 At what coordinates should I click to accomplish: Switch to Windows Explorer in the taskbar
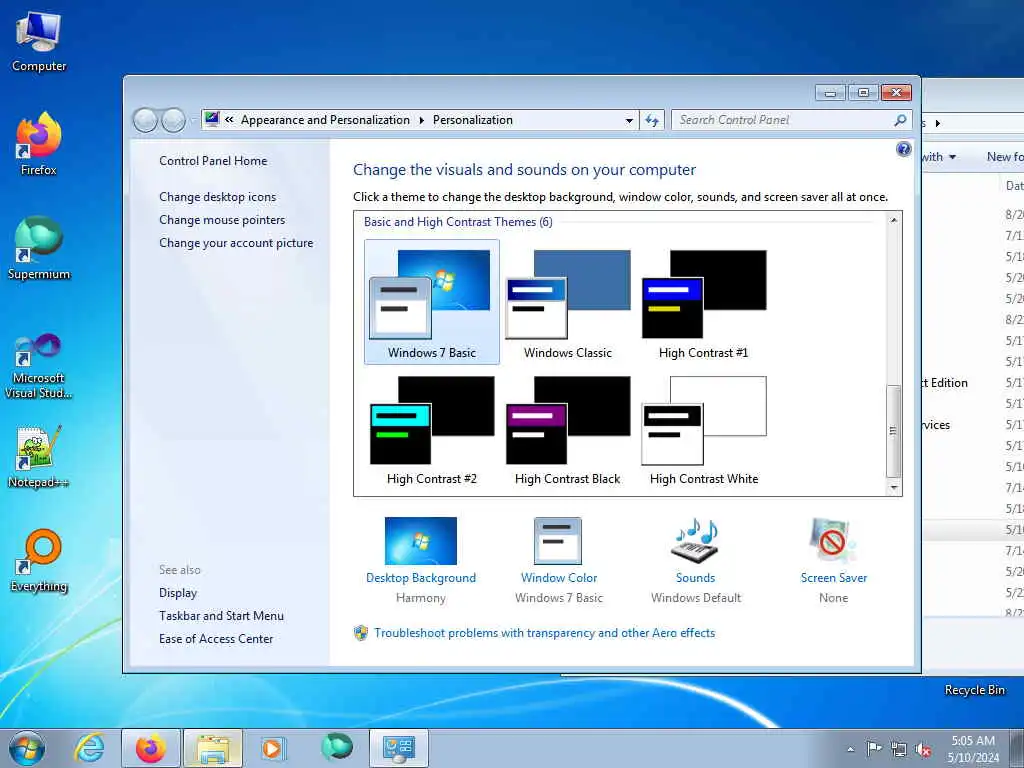point(213,748)
